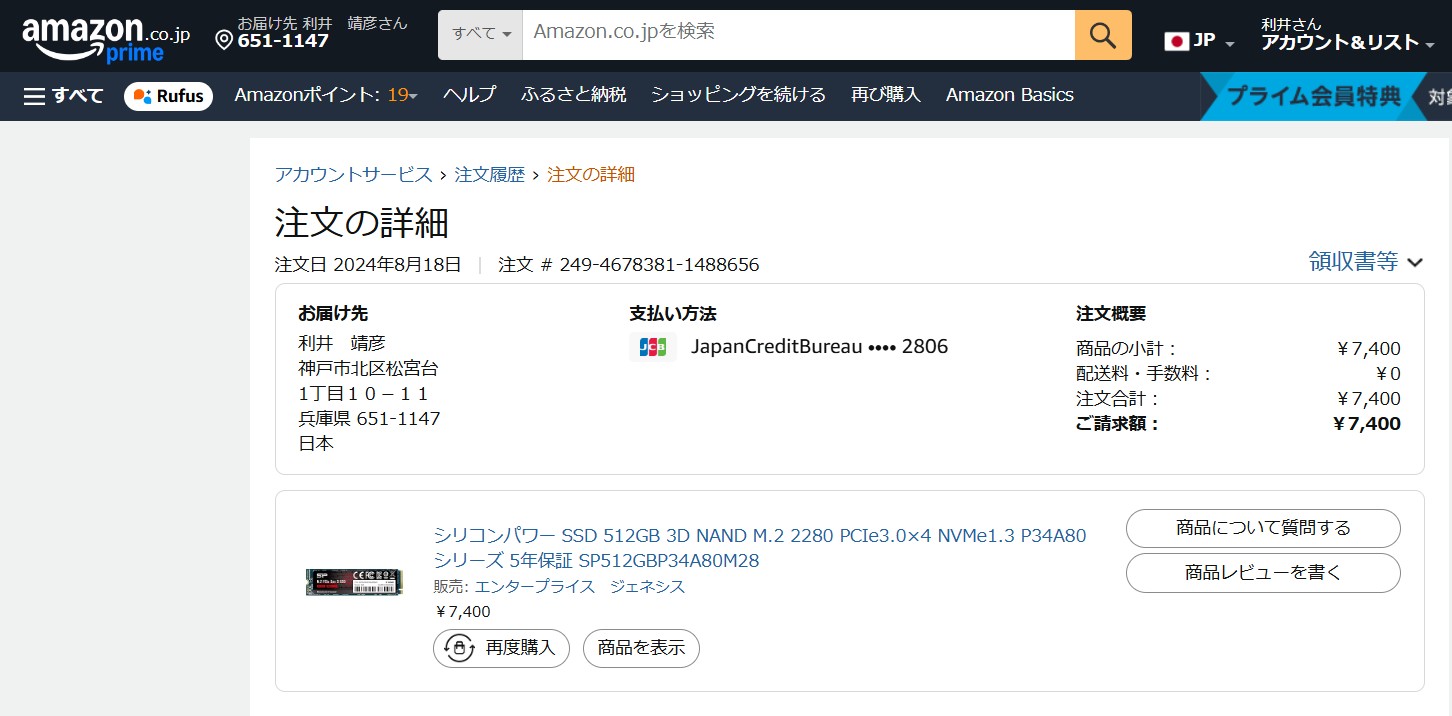1452x716 pixels.
Task: Click the delivery location pin icon
Action: pos(224,40)
